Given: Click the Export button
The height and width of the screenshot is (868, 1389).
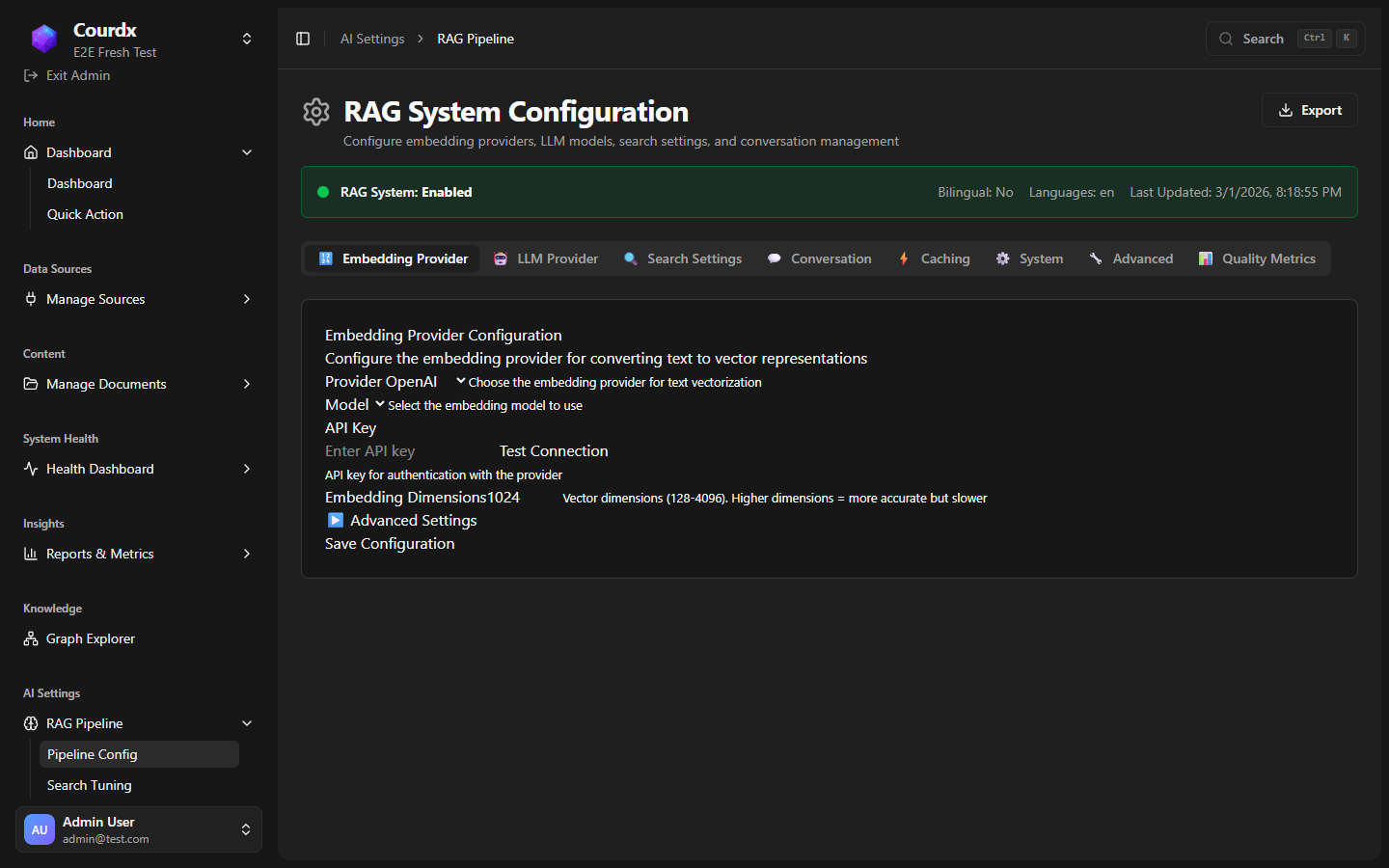Looking at the screenshot, I should 1309,110.
